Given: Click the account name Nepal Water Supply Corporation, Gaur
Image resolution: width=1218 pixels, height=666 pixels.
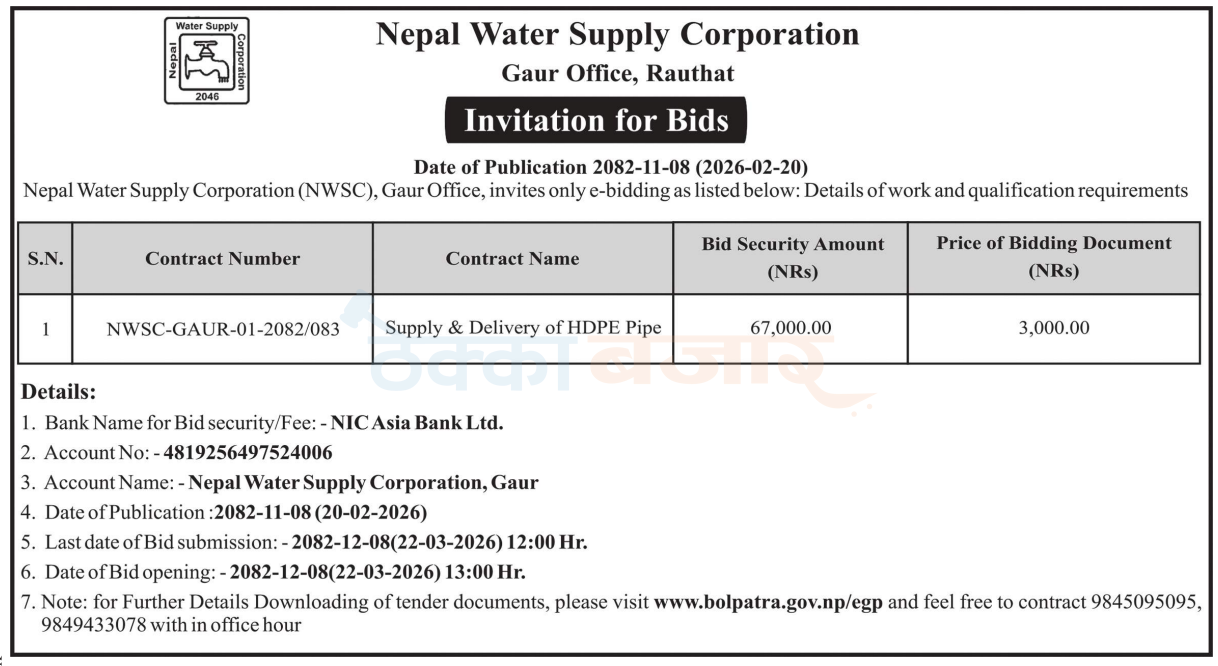Looking at the screenshot, I should 363,483.
